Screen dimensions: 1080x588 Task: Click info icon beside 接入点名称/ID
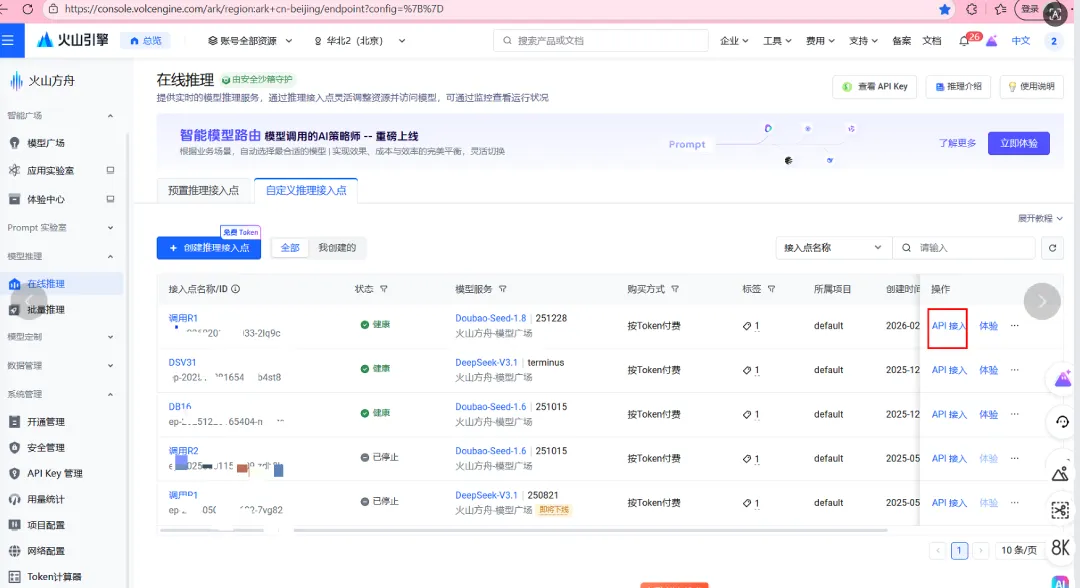pyautogui.click(x=236, y=289)
